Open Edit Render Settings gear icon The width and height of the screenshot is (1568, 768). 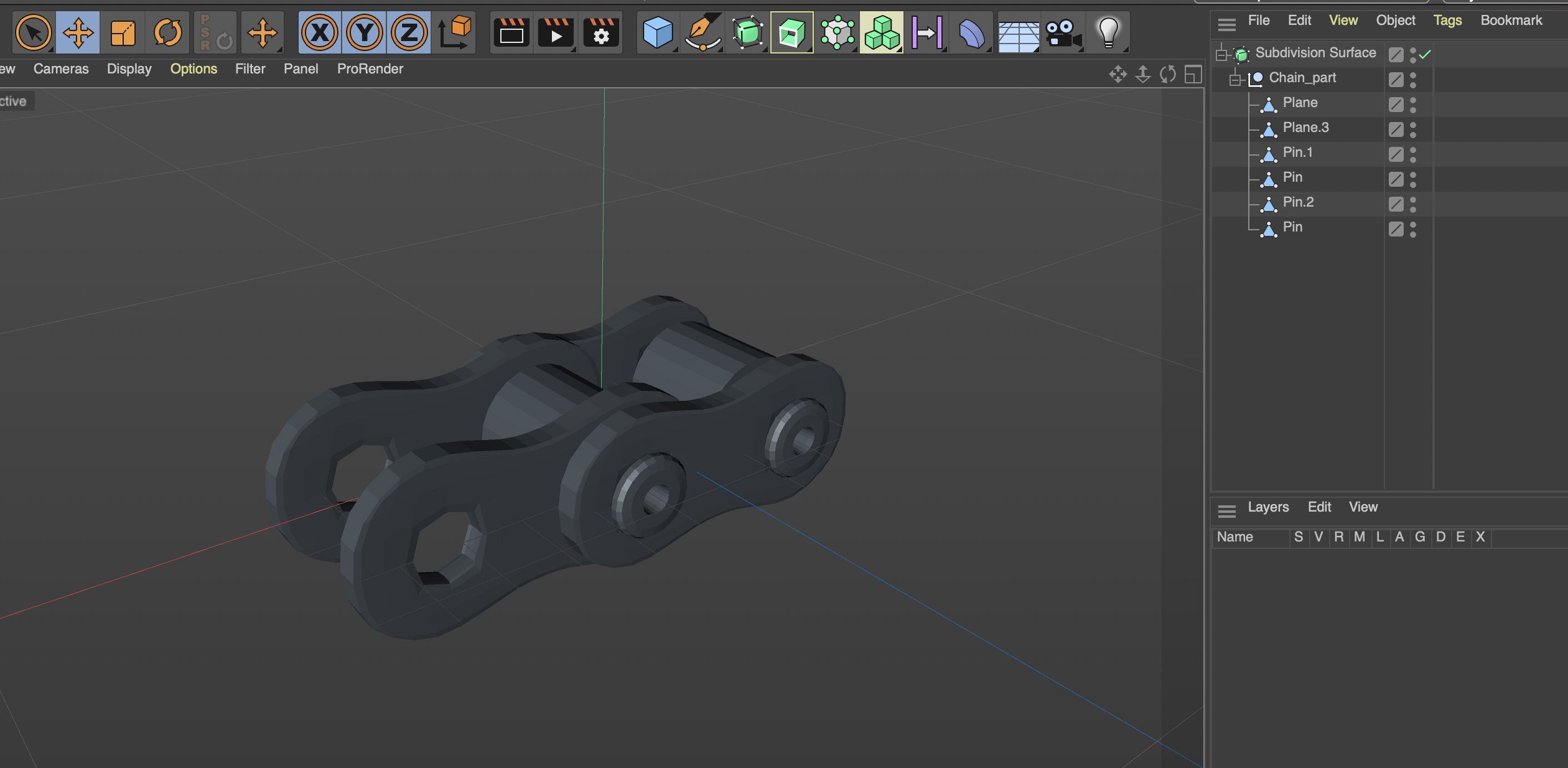tap(600, 32)
